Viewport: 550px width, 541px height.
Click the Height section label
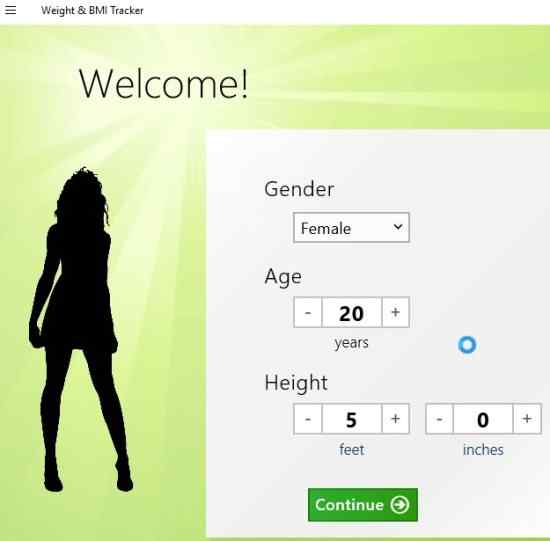[x=296, y=382]
